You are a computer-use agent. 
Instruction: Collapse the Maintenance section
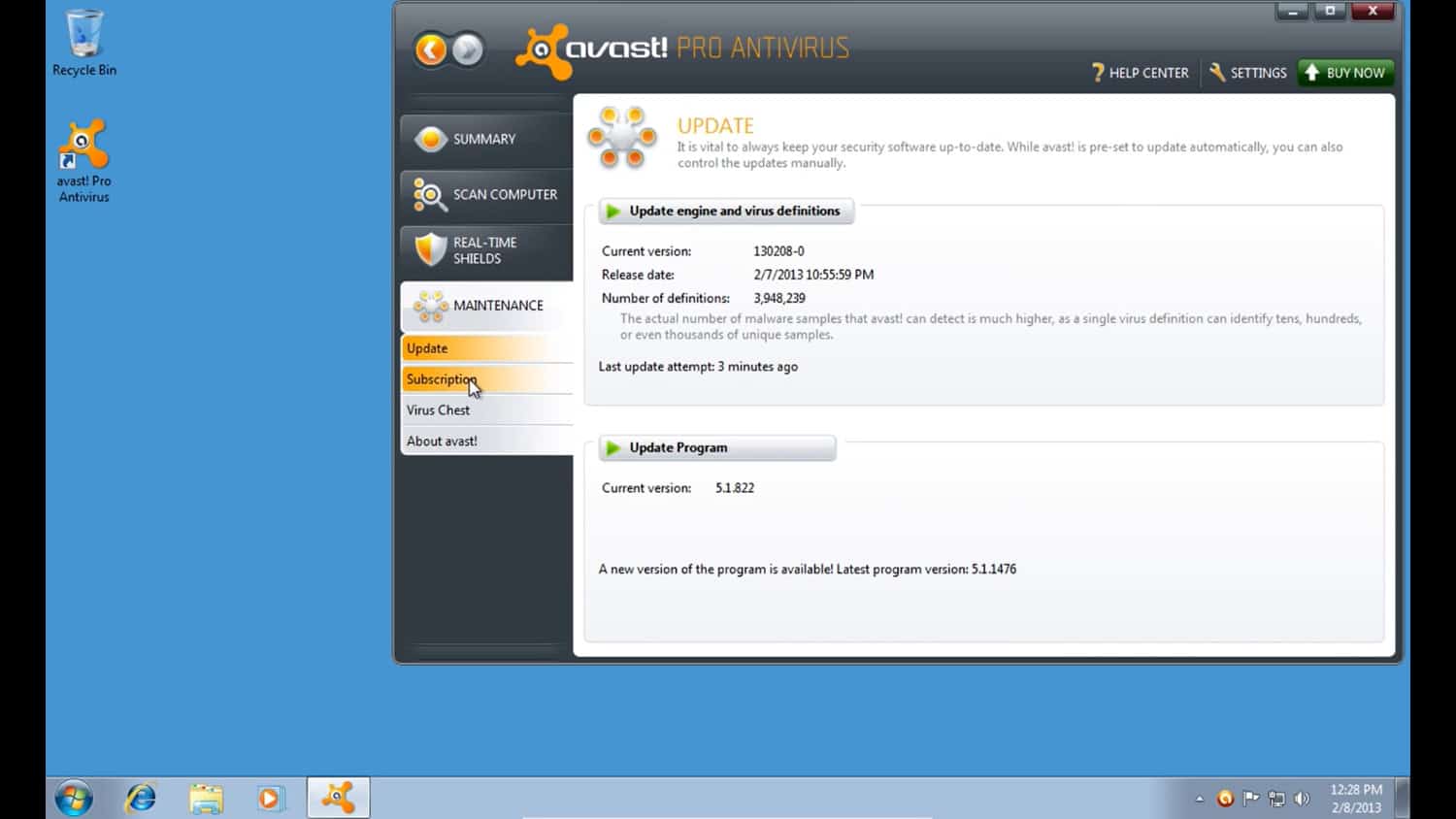pos(486,306)
